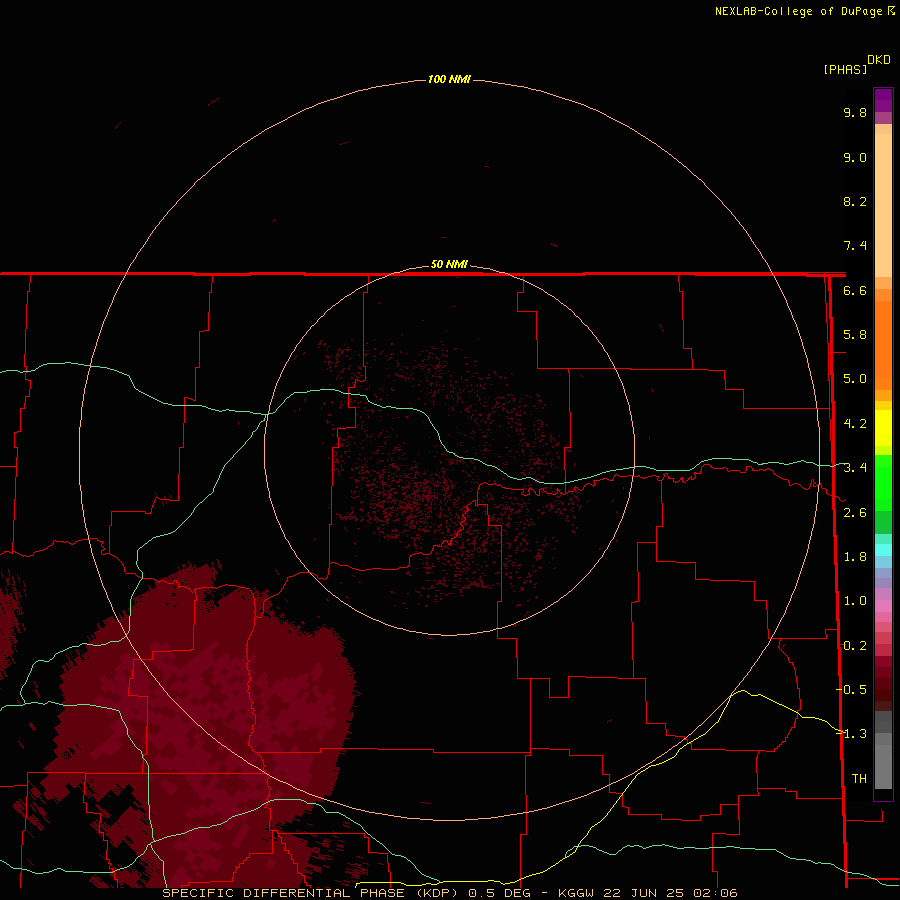900x900 pixels.
Task: Click the 9.0 value on the color scale
Action: tap(855, 157)
